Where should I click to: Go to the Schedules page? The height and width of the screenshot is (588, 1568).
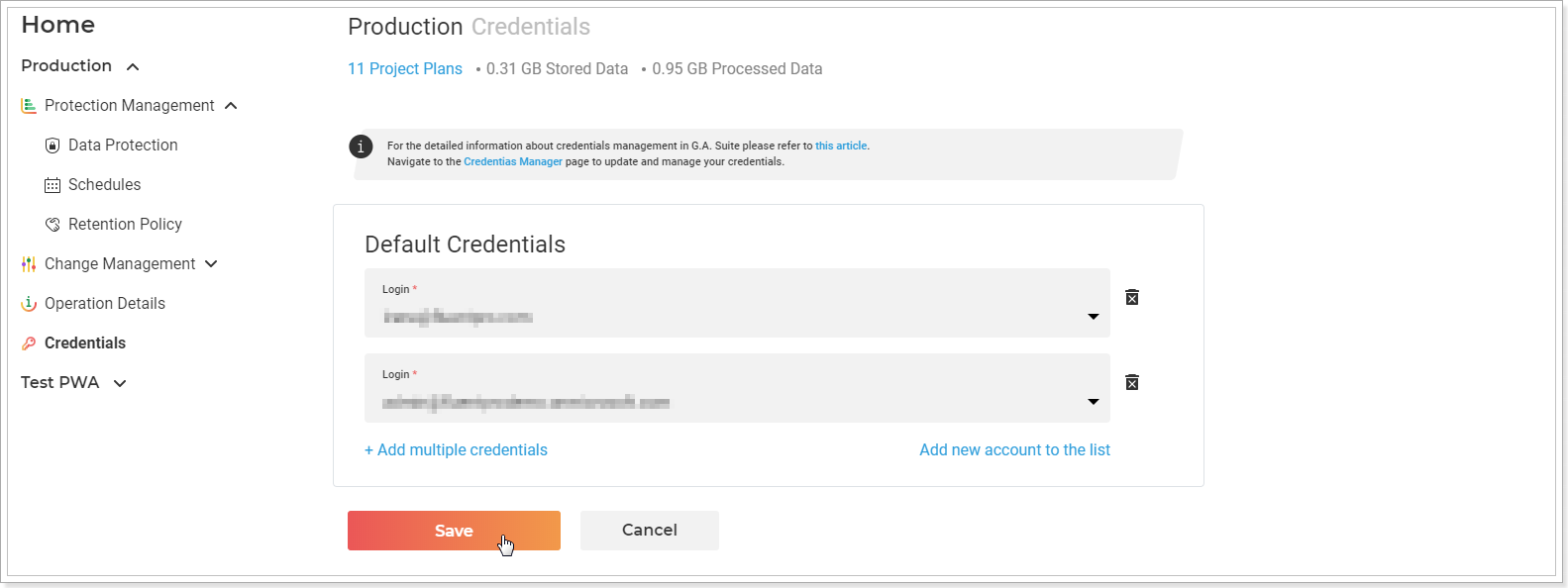click(104, 184)
